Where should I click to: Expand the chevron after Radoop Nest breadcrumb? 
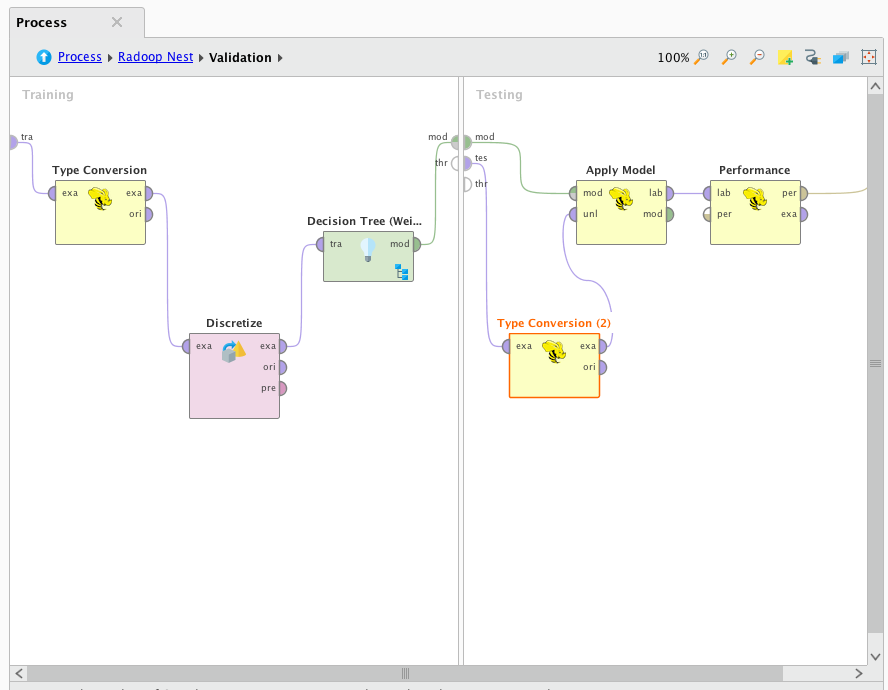click(x=201, y=57)
